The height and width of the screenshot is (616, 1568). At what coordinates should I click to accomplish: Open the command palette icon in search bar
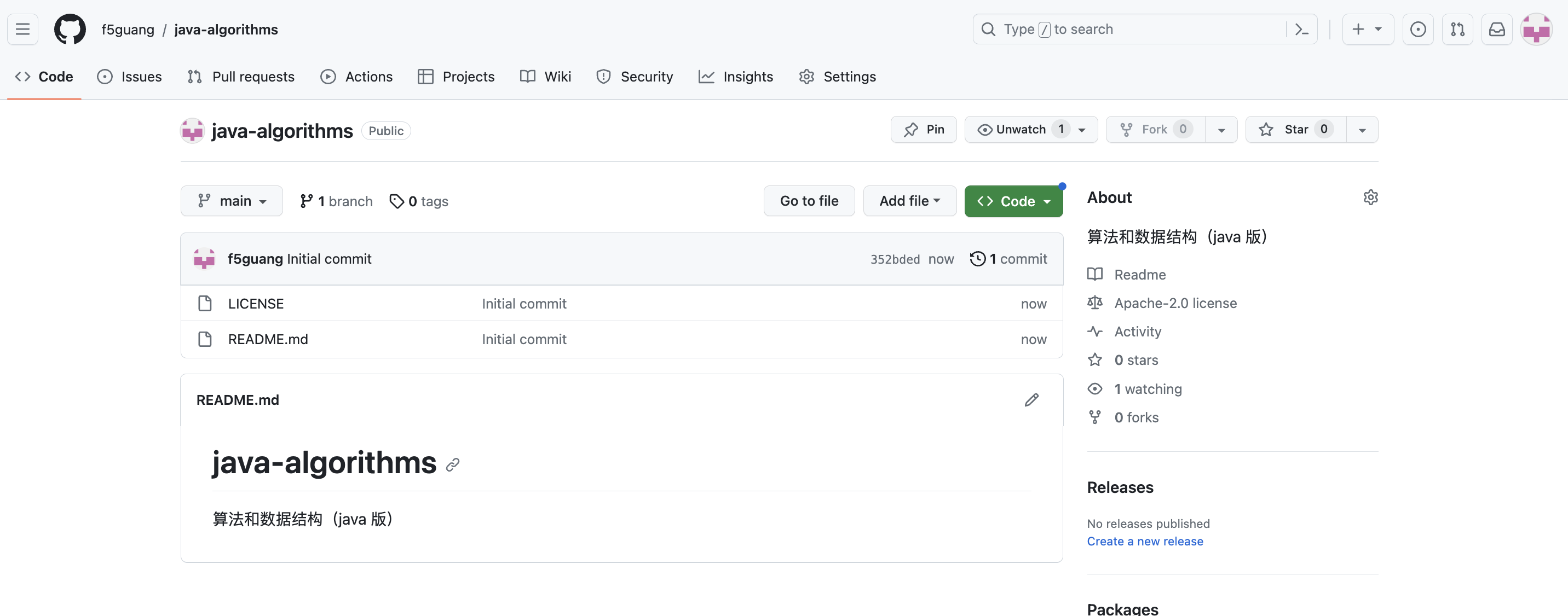point(1301,29)
